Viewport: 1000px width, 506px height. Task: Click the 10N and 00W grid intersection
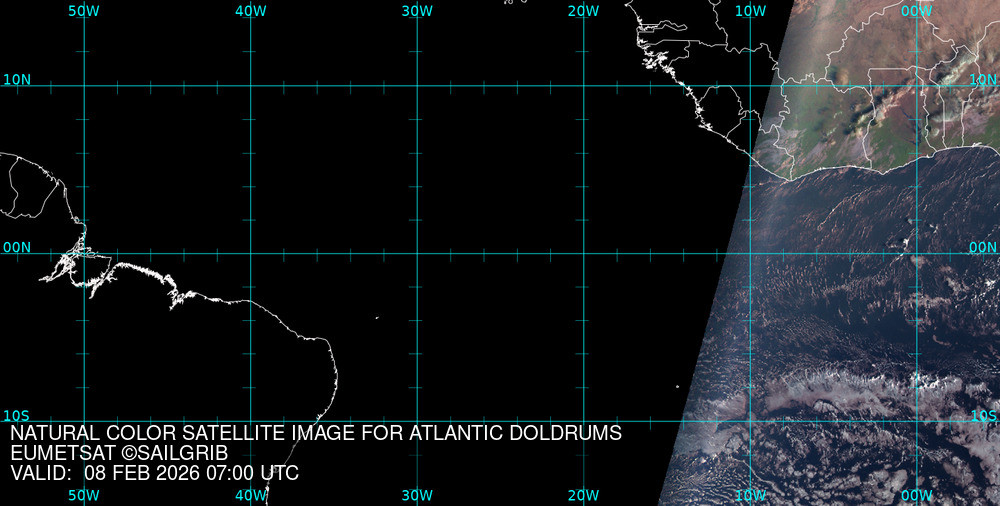click(x=916, y=85)
